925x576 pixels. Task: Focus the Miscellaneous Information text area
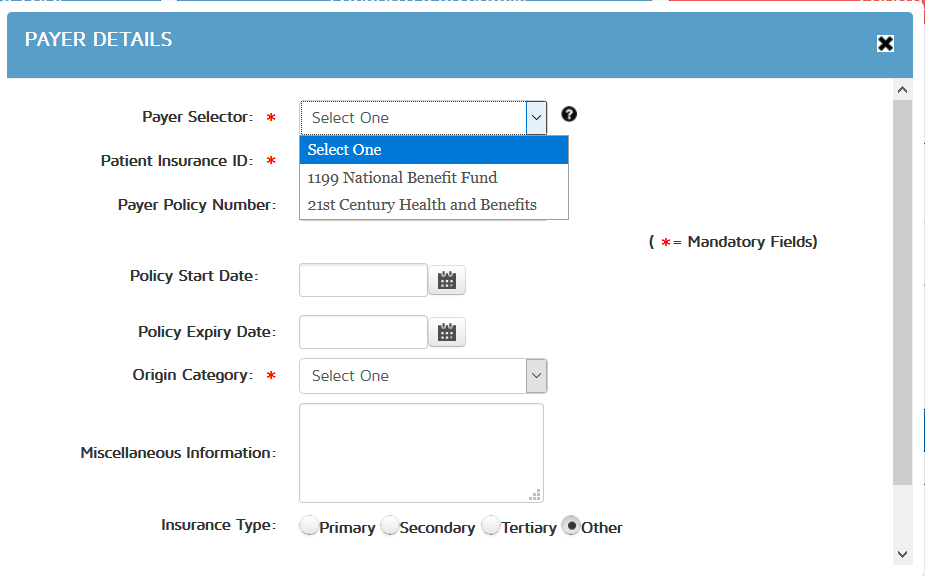[x=420, y=452]
